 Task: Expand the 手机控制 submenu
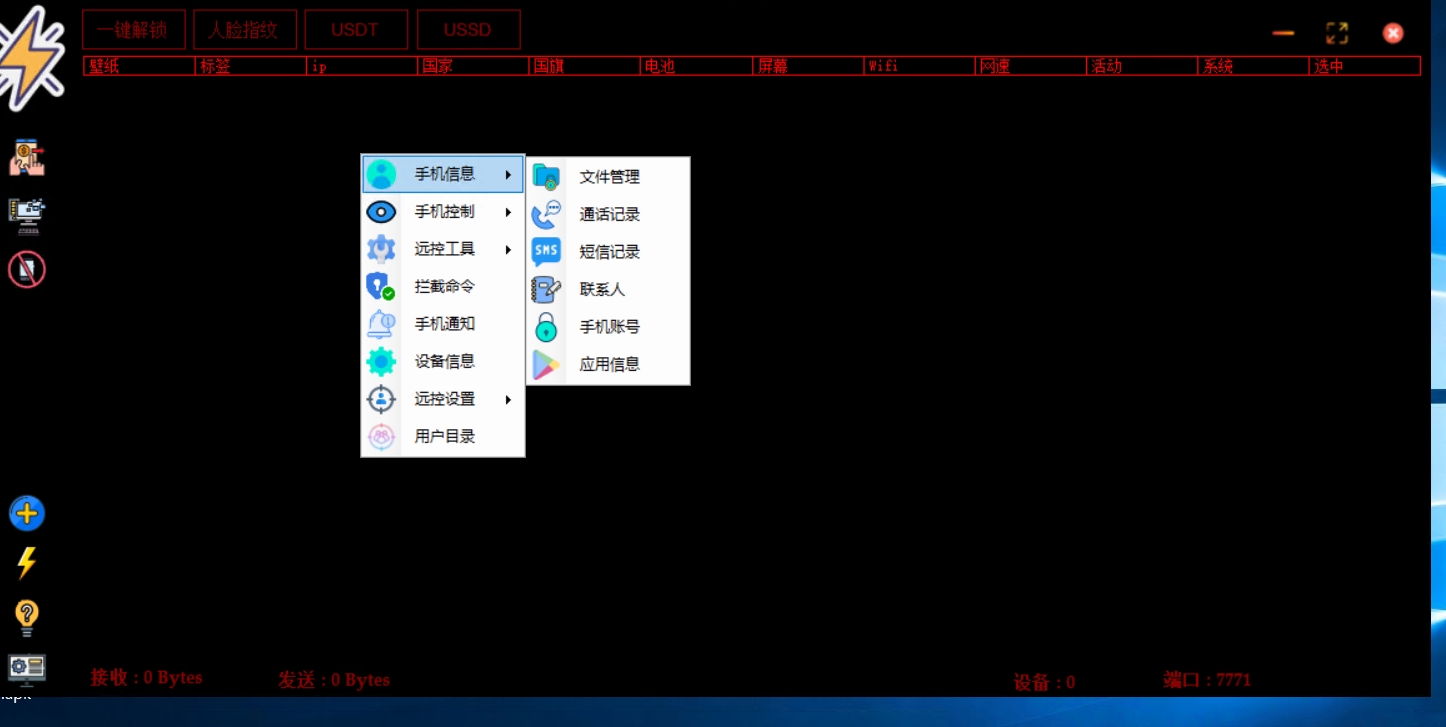(x=443, y=212)
